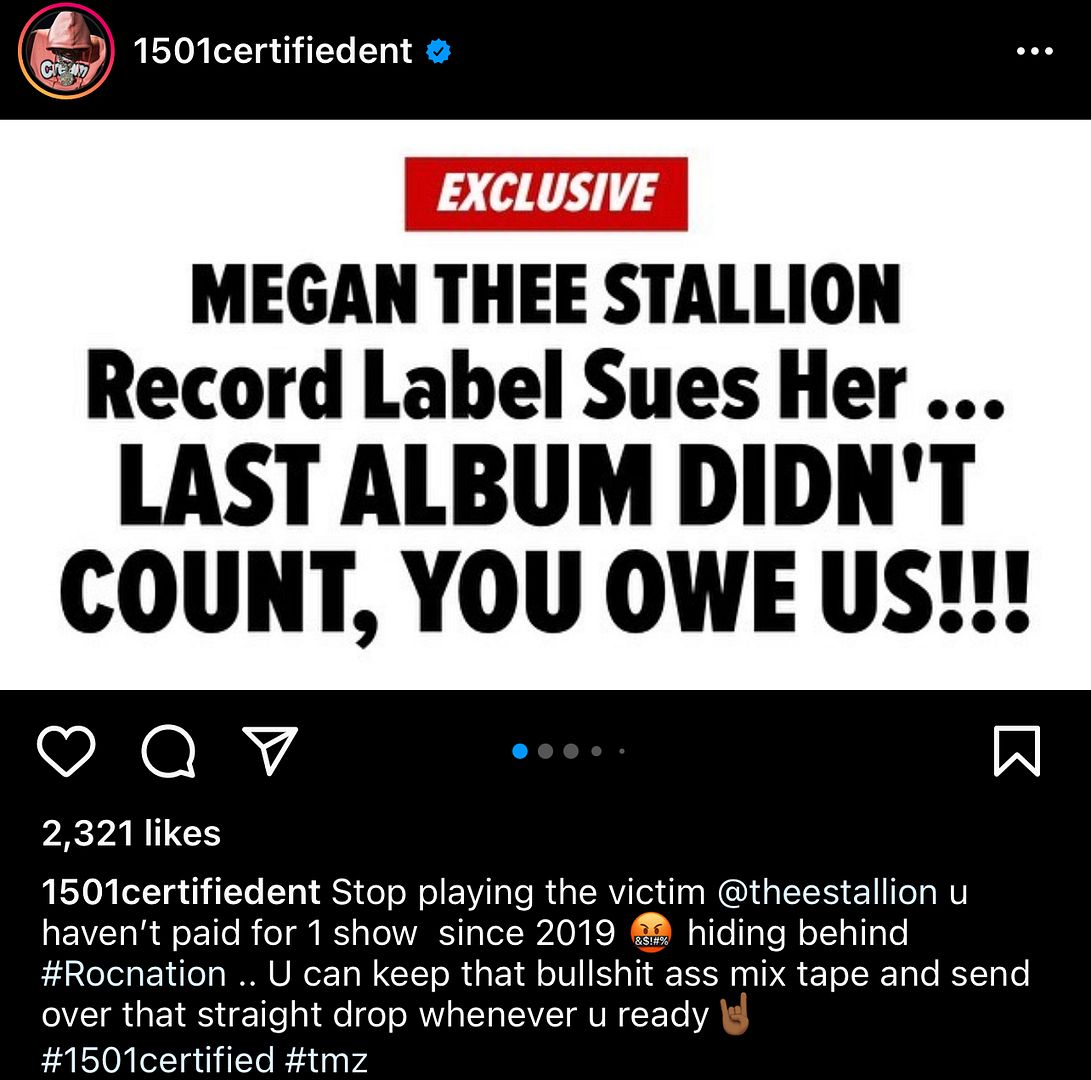Screen dimensions: 1091x1080
Task: Tap the caption's bold 1501certifiedent username
Action: click(181, 892)
